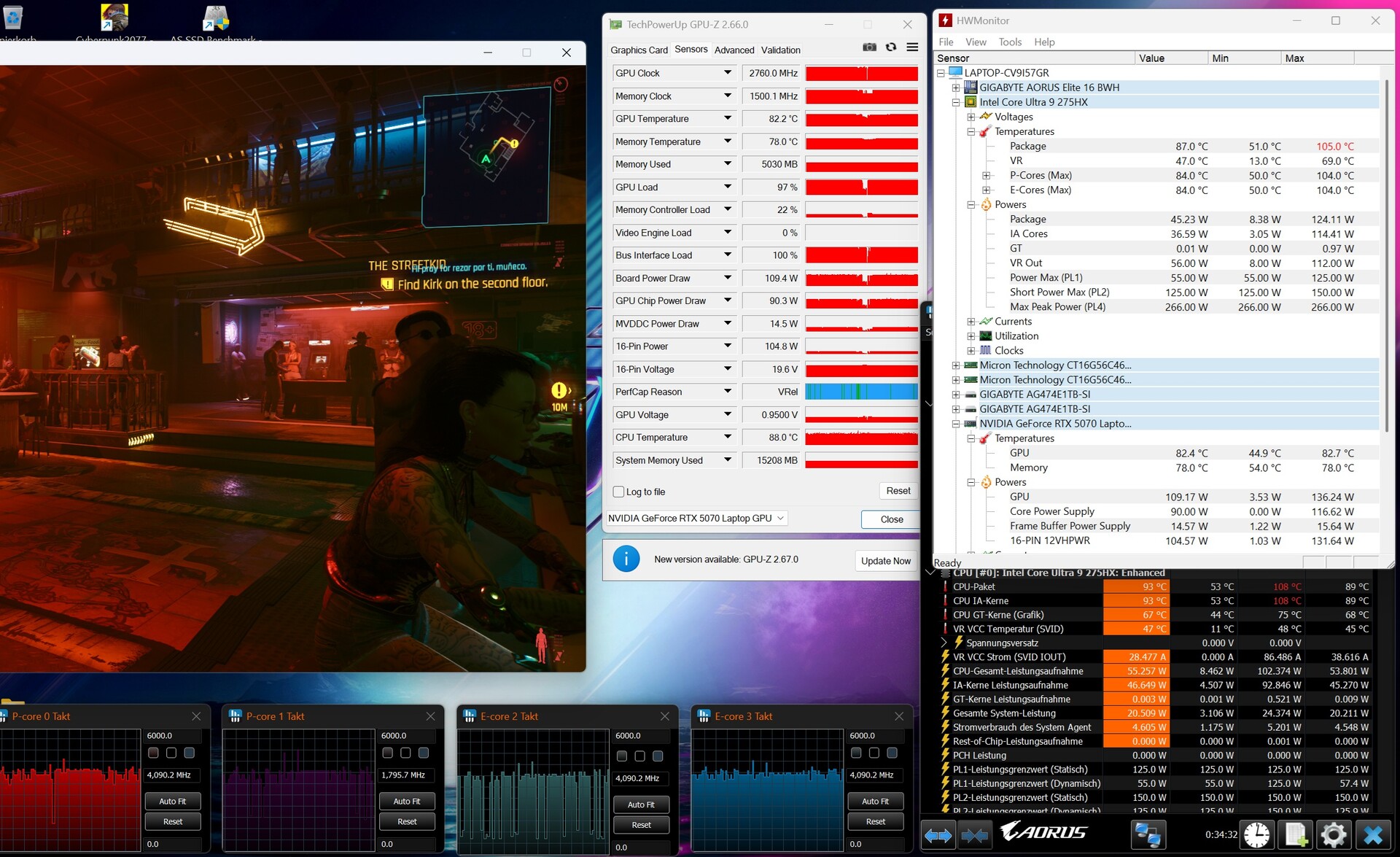Click HWiNFO expand arrows icon
The image size is (1400, 857).
tap(938, 835)
